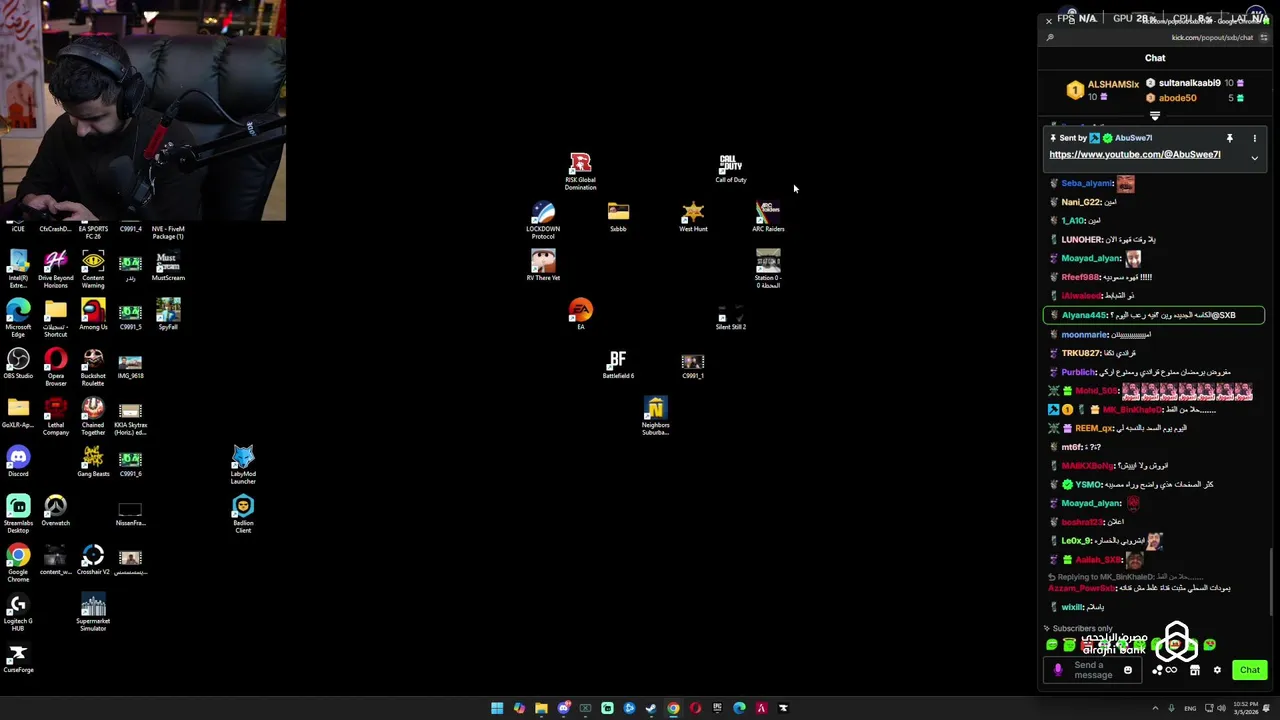Open the West Hunt game icon
The width and height of the screenshot is (1280, 720).
(x=693, y=217)
